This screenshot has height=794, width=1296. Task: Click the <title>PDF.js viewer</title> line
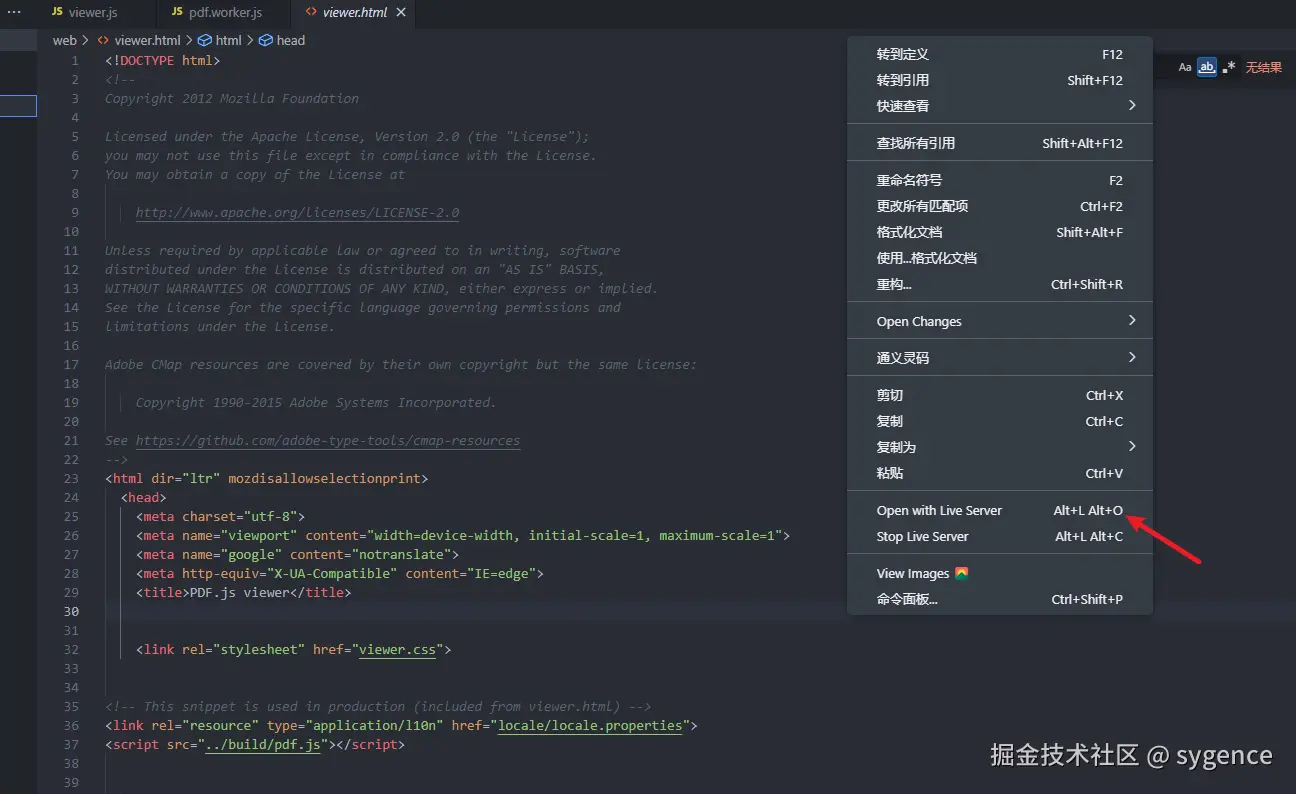point(243,592)
